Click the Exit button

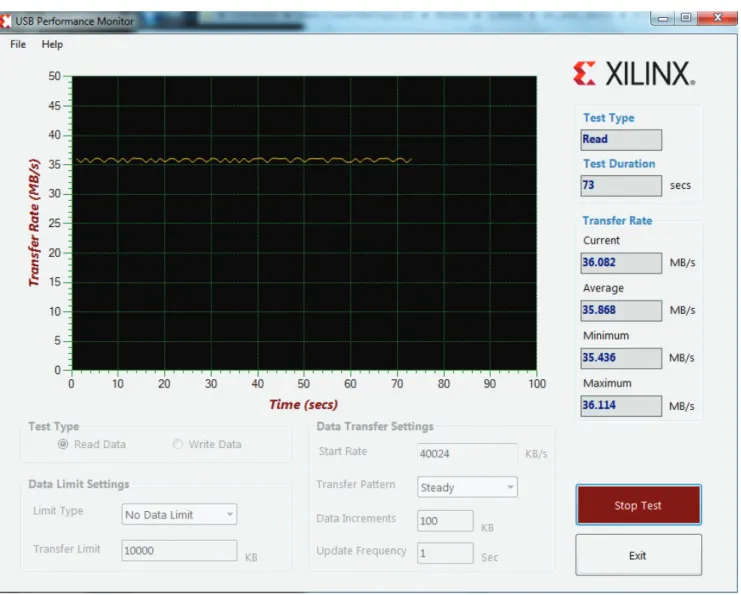tap(638, 555)
